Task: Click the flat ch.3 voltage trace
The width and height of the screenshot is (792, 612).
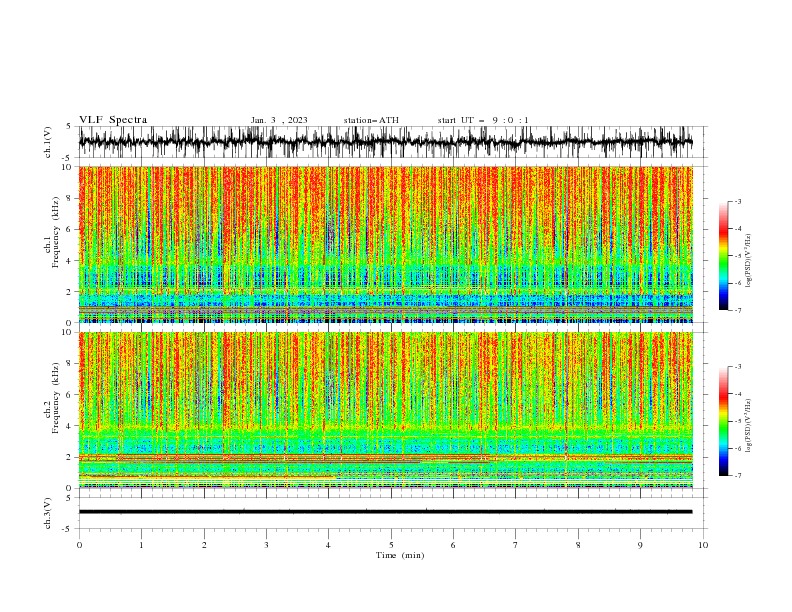Action: pyautogui.click(x=385, y=512)
